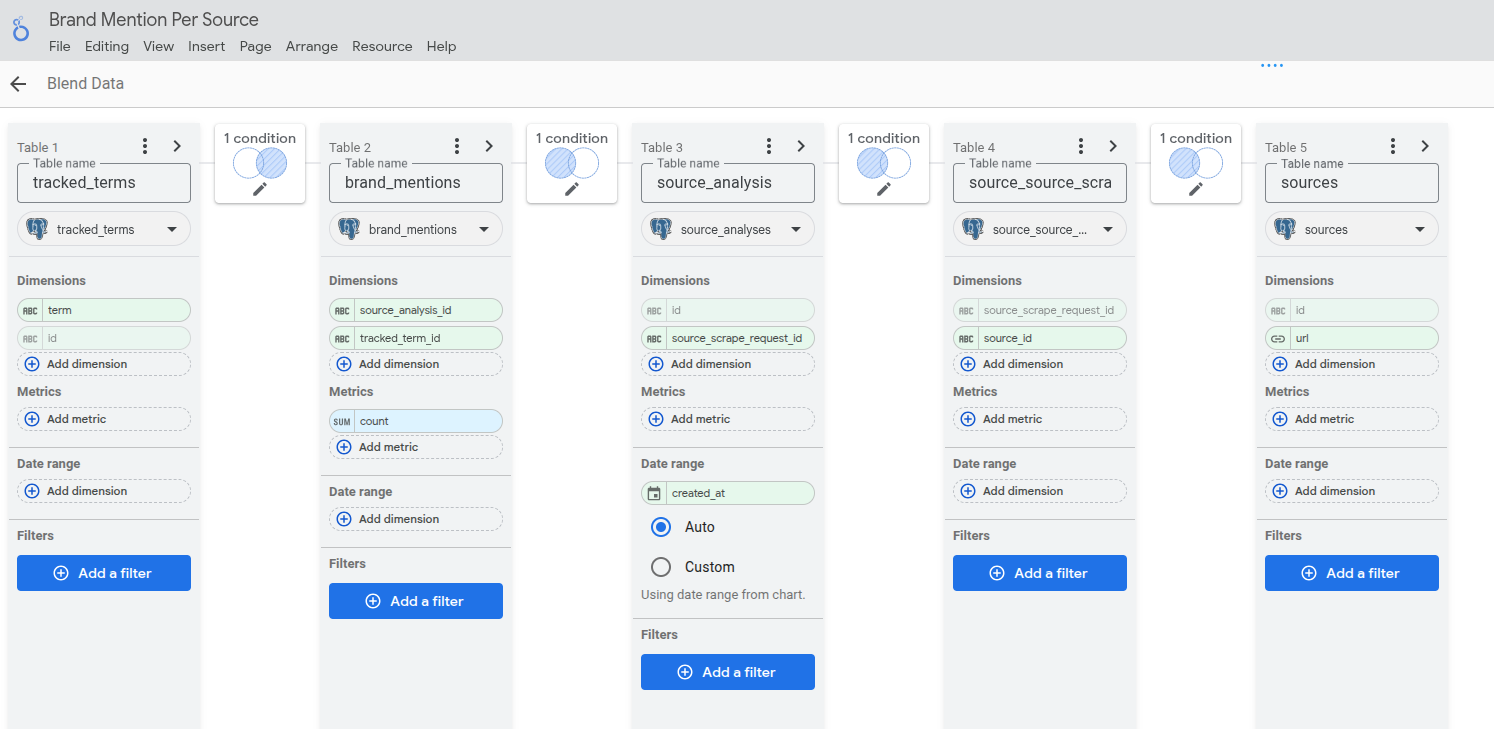Open the Help menu
Viewport: 1494px width, 729px height.
(x=441, y=46)
